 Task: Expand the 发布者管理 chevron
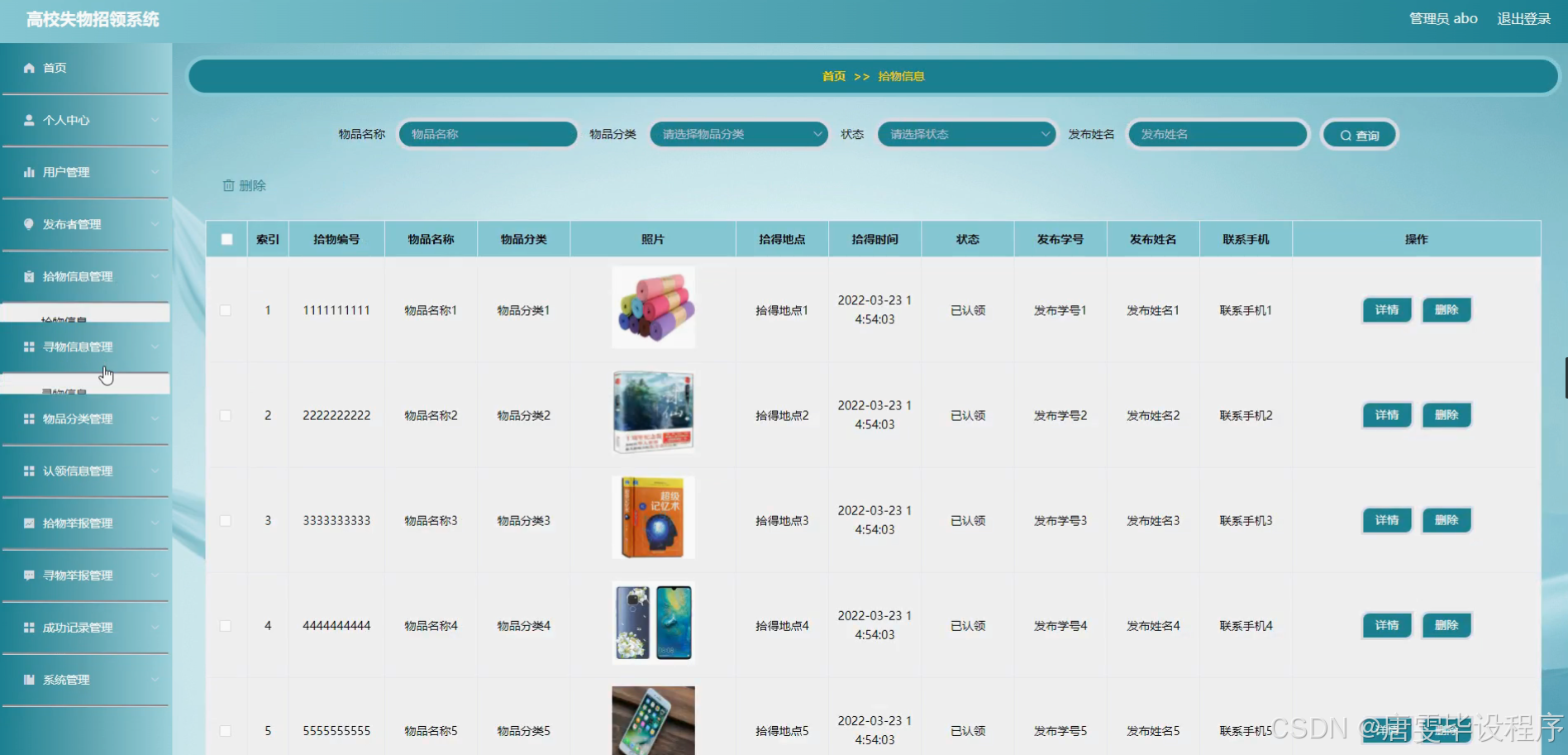coord(155,224)
